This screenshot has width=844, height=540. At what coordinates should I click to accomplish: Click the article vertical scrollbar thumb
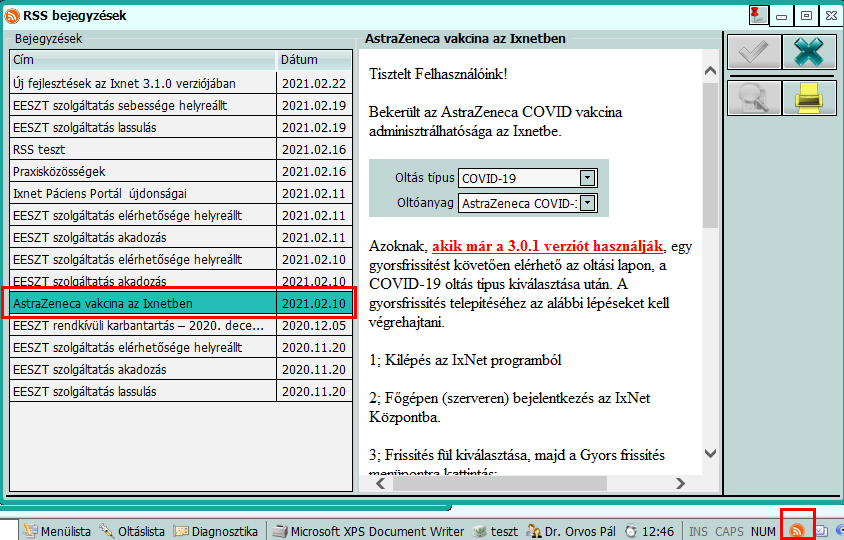pyautogui.click(x=710, y=153)
